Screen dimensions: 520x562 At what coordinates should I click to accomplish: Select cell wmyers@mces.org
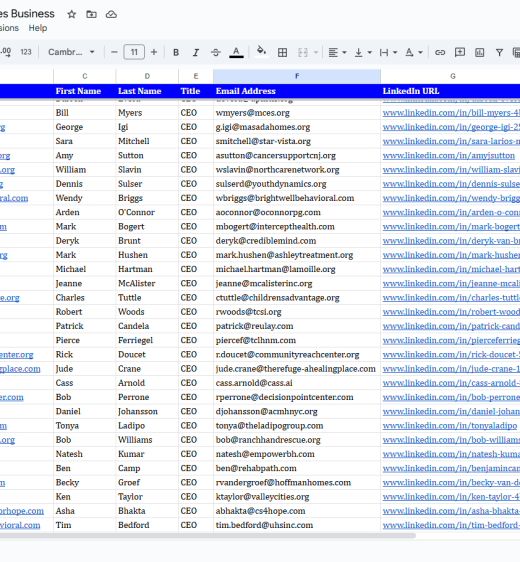point(297,113)
